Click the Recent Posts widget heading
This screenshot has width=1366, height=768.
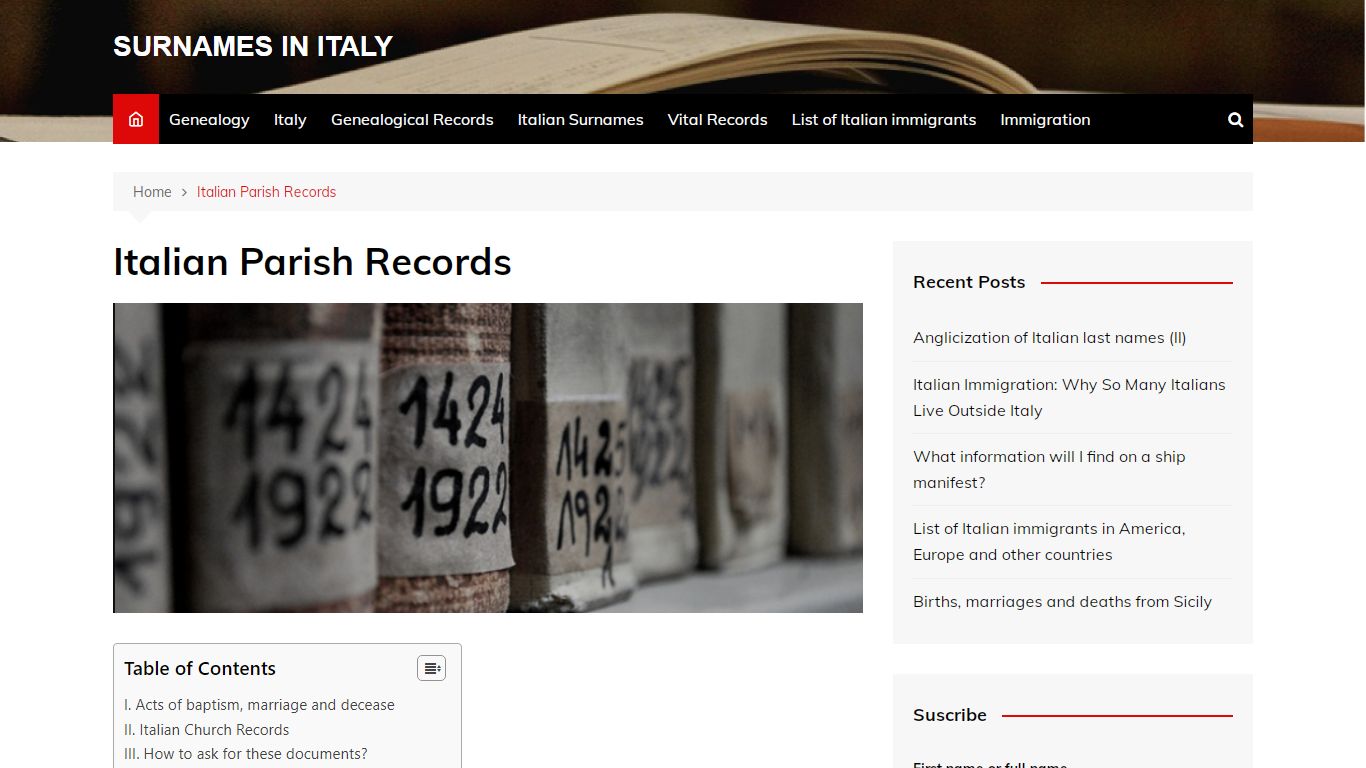[969, 282]
